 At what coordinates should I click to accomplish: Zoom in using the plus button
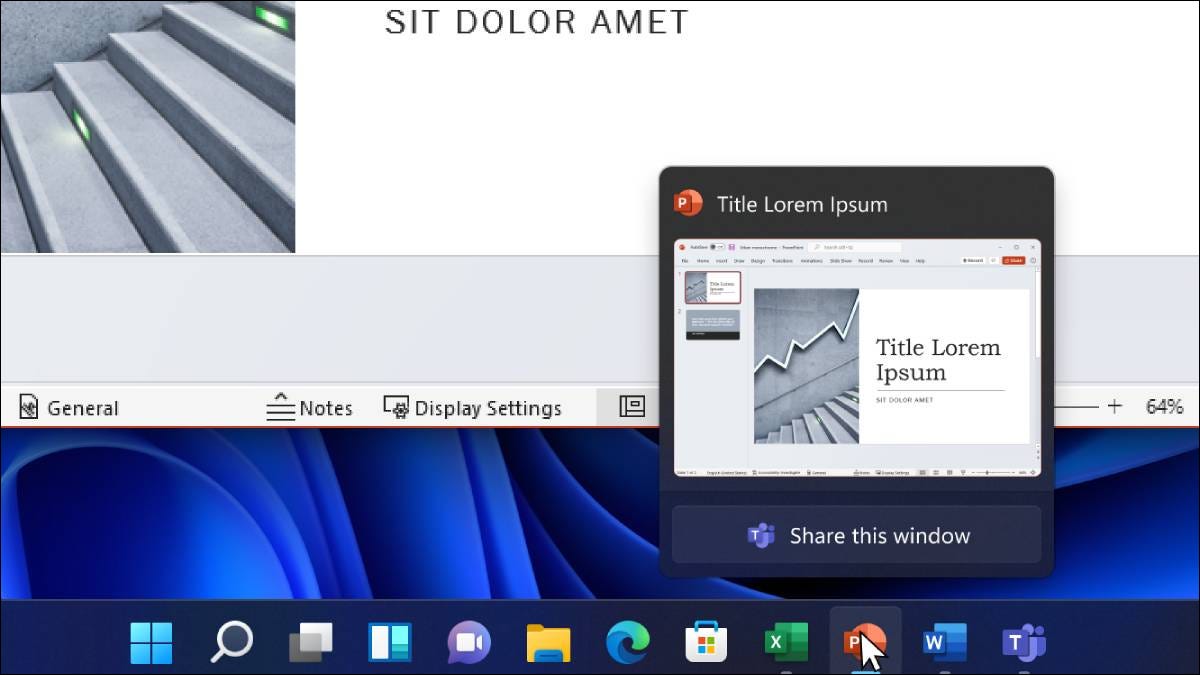1114,407
